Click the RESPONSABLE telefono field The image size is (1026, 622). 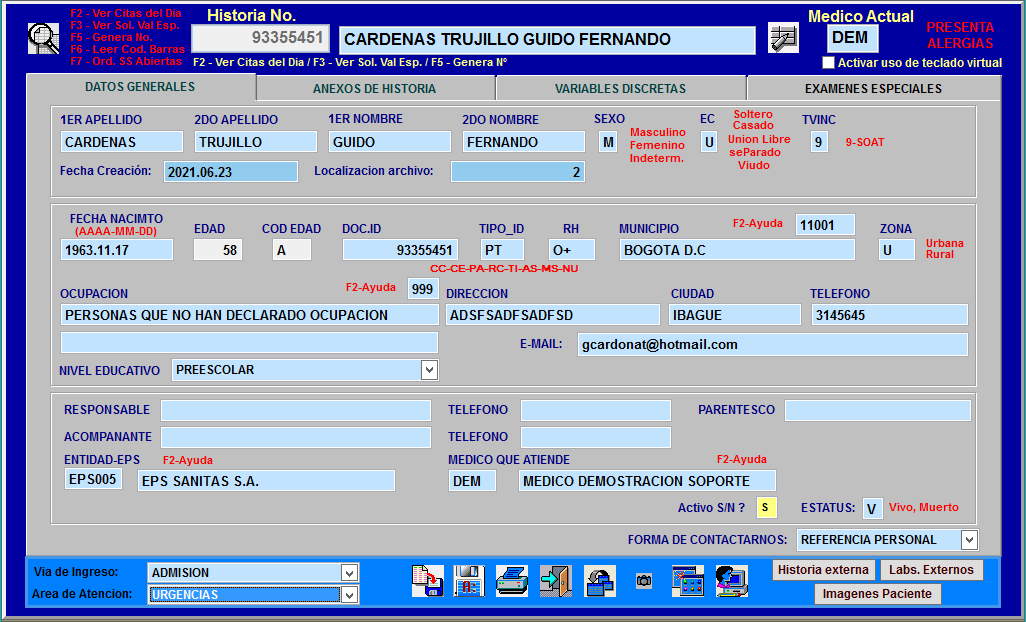tap(595, 410)
